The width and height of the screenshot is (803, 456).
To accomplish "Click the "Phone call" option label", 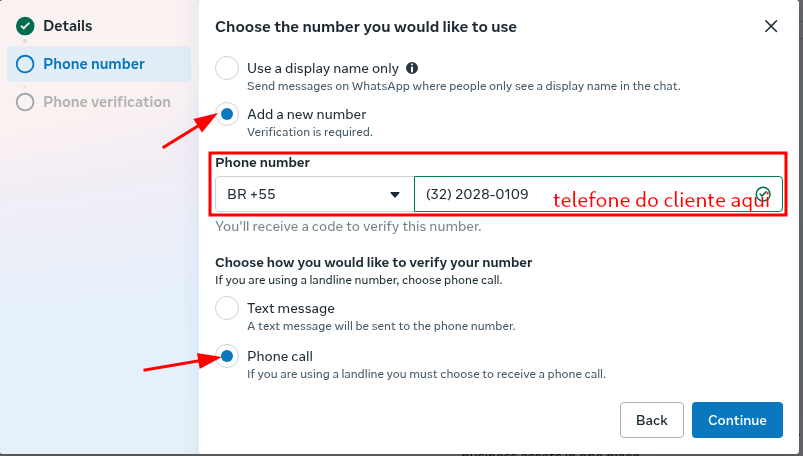I will (280, 356).
